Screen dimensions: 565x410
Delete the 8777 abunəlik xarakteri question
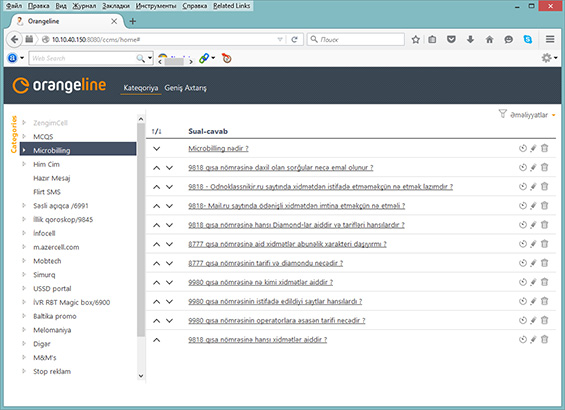[544, 244]
